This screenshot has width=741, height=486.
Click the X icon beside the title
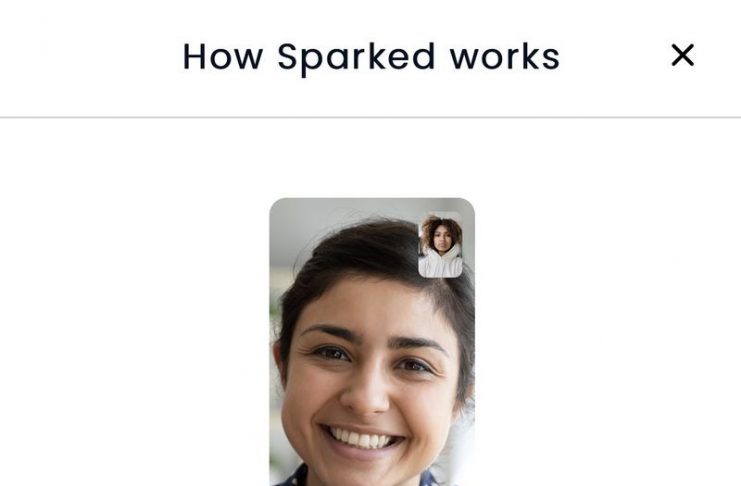pyautogui.click(x=682, y=55)
